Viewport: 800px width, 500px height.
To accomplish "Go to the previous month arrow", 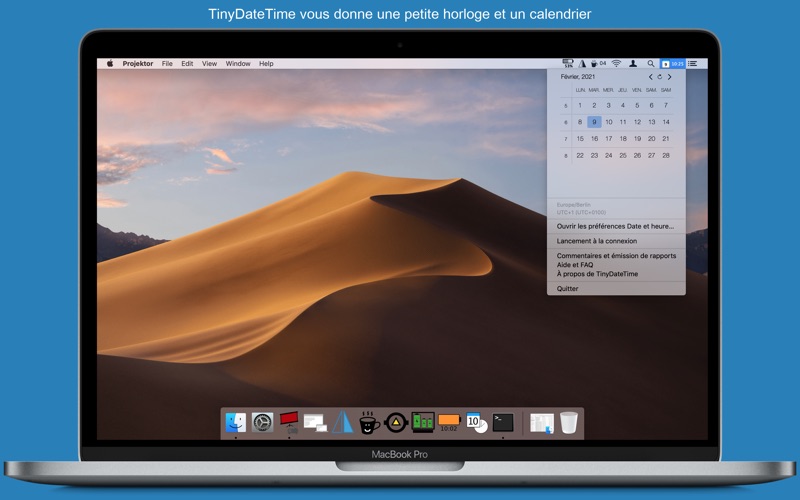I will [x=650, y=77].
